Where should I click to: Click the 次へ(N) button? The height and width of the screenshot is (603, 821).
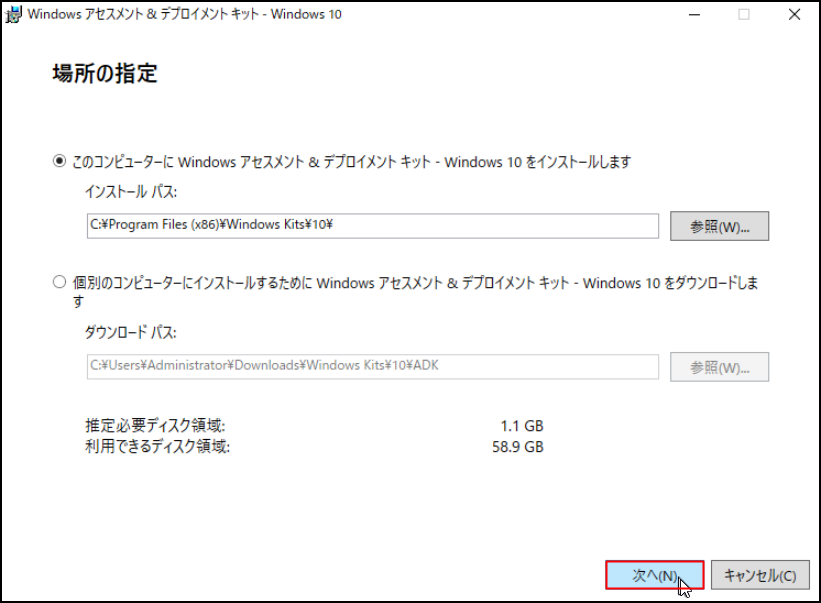(654, 575)
